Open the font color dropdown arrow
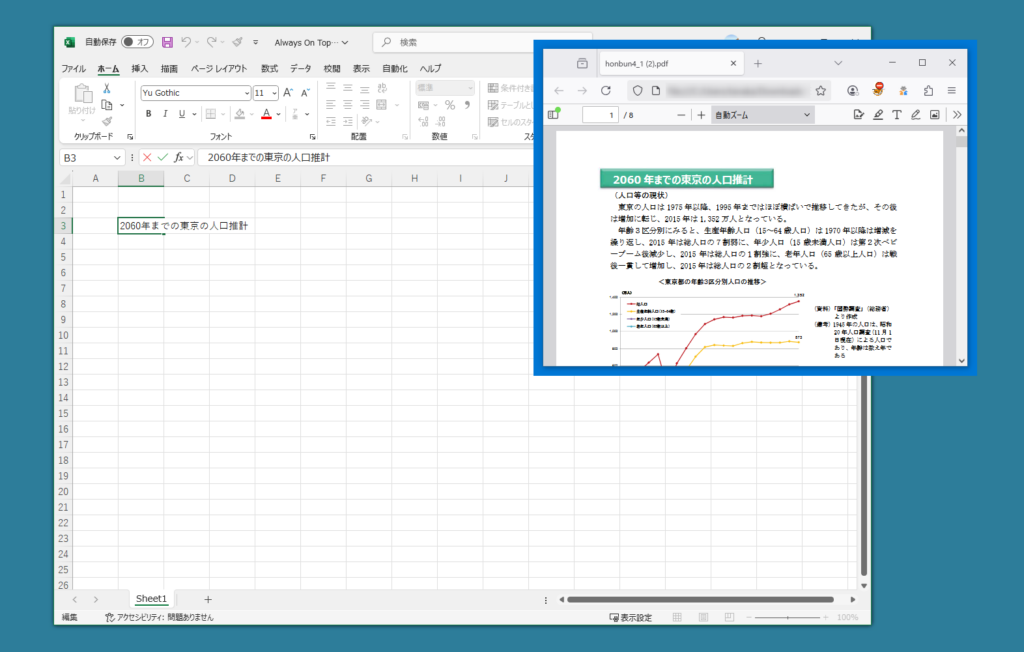This screenshot has height=652, width=1024. (x=278, y=114)
